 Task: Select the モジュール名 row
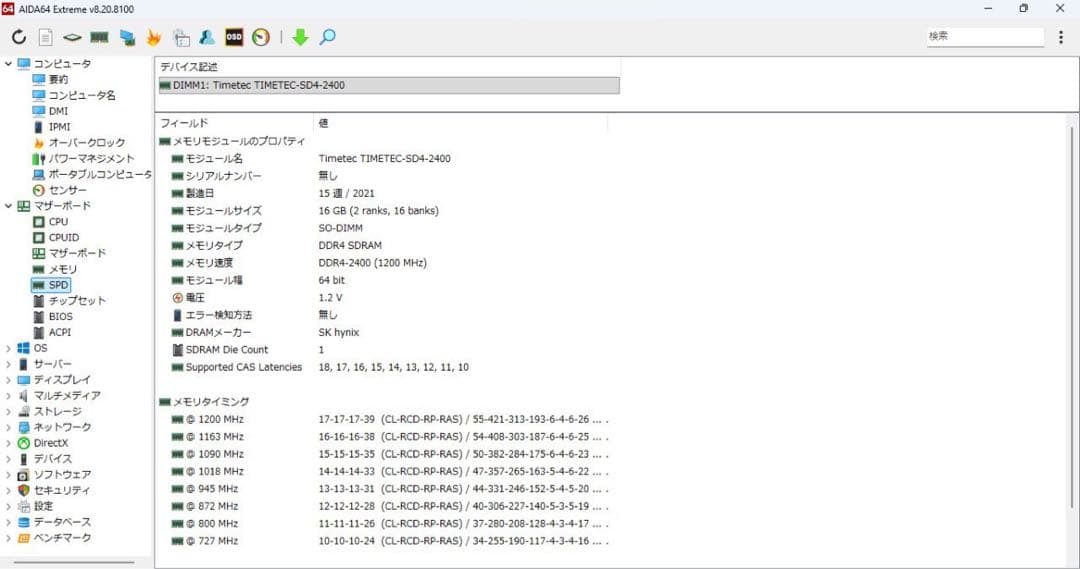(x=383, y=158)
